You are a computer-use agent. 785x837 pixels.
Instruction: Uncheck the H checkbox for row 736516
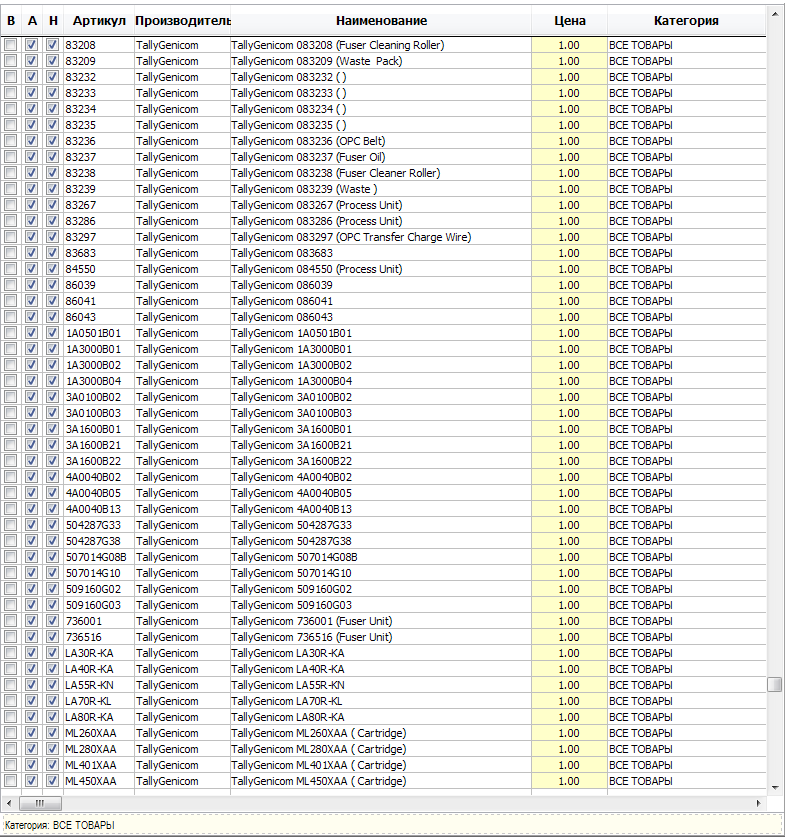click(52, 637)
